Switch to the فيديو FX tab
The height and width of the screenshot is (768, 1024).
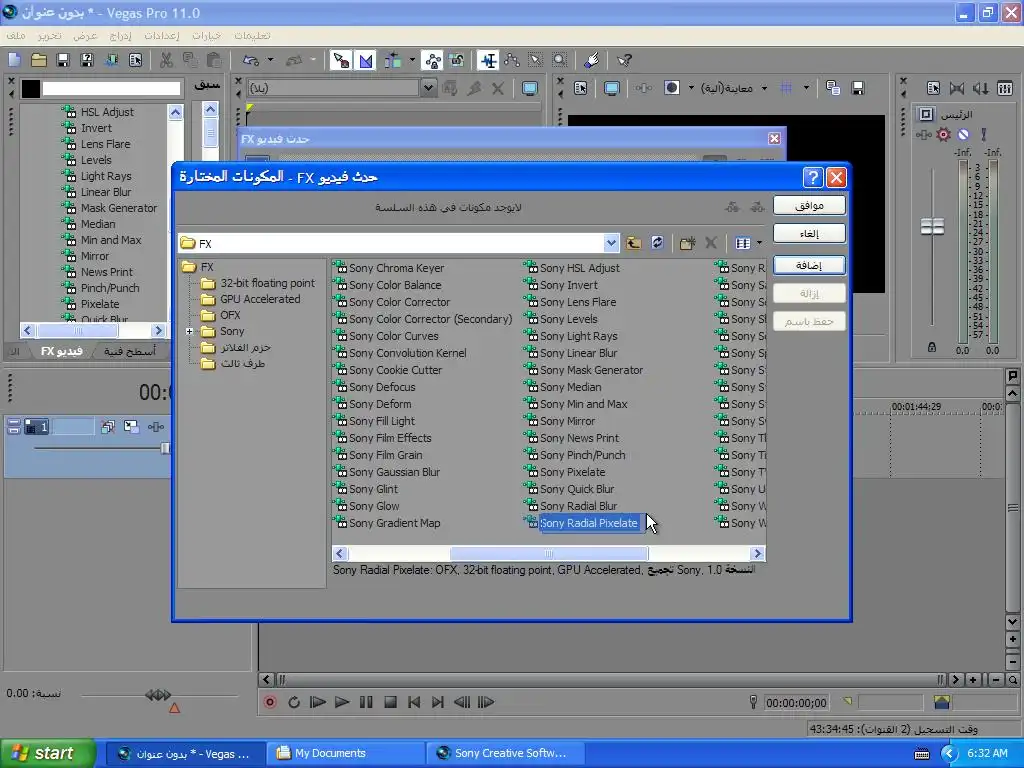pos(61,351)
